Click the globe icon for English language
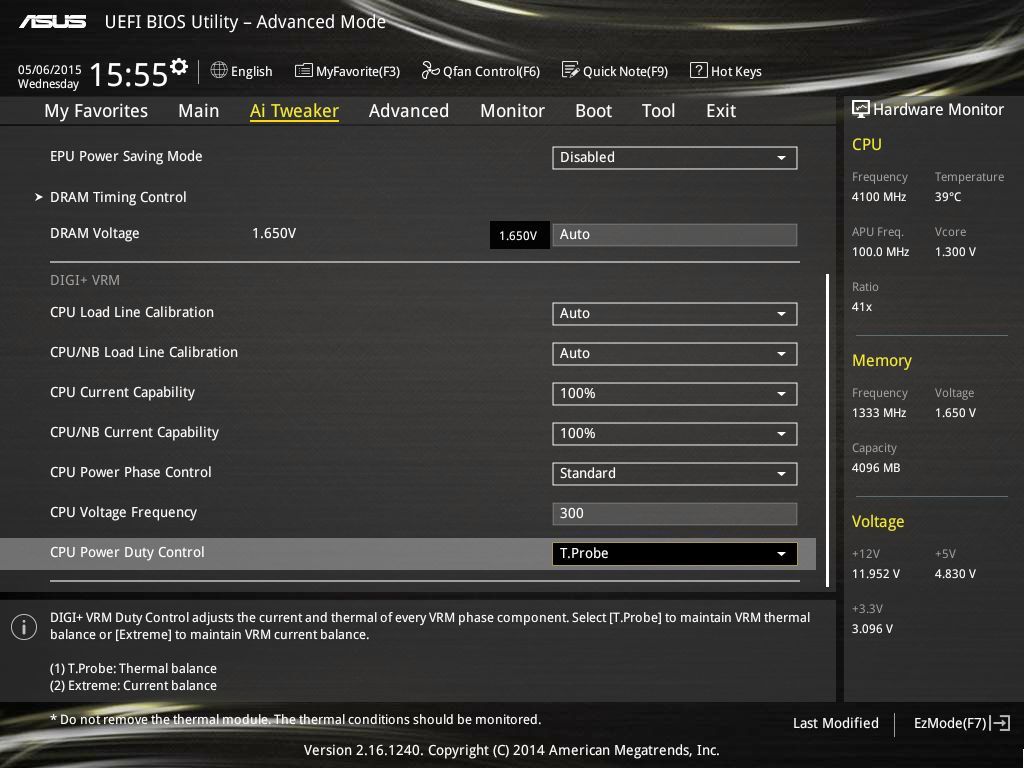Viewport: 1024px width, 768px height. coord(219,71)
